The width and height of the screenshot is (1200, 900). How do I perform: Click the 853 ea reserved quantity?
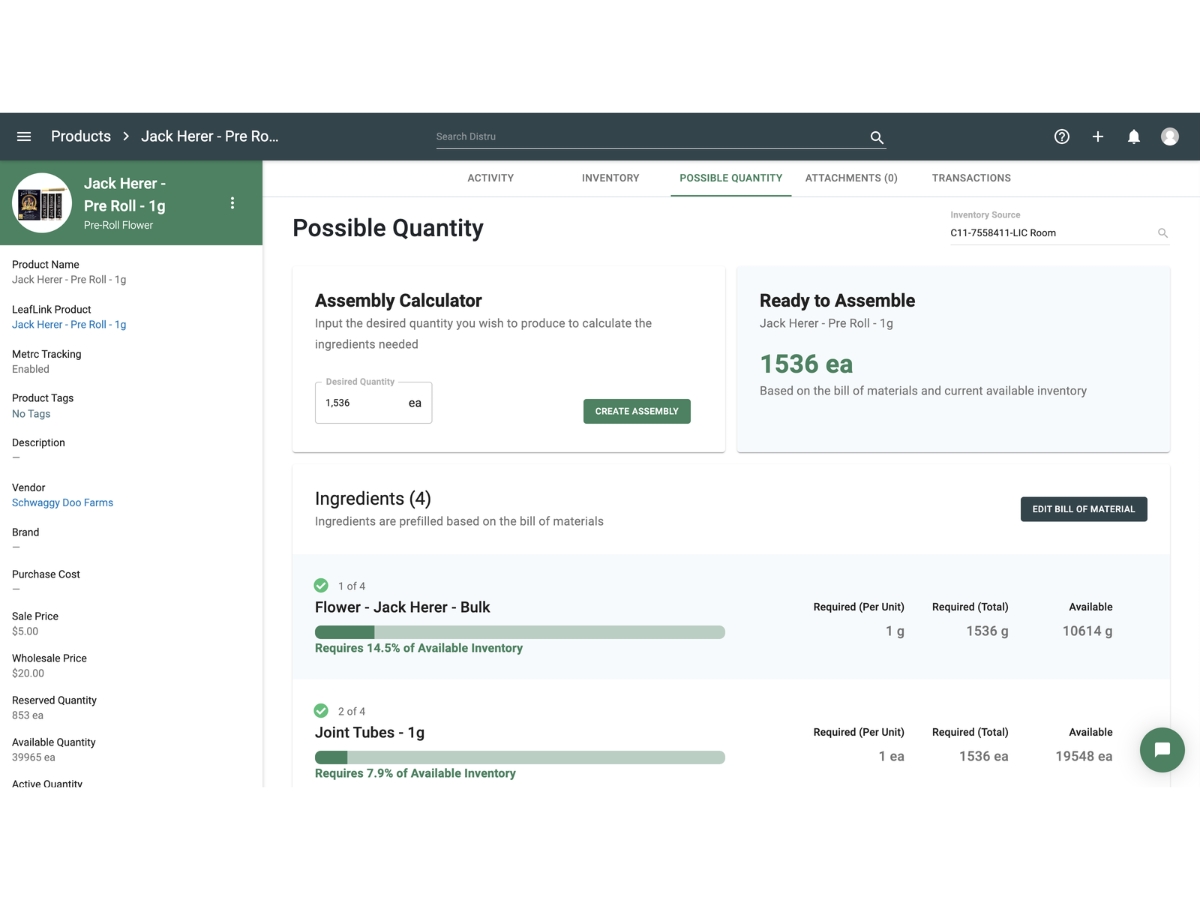pos(28,716)
